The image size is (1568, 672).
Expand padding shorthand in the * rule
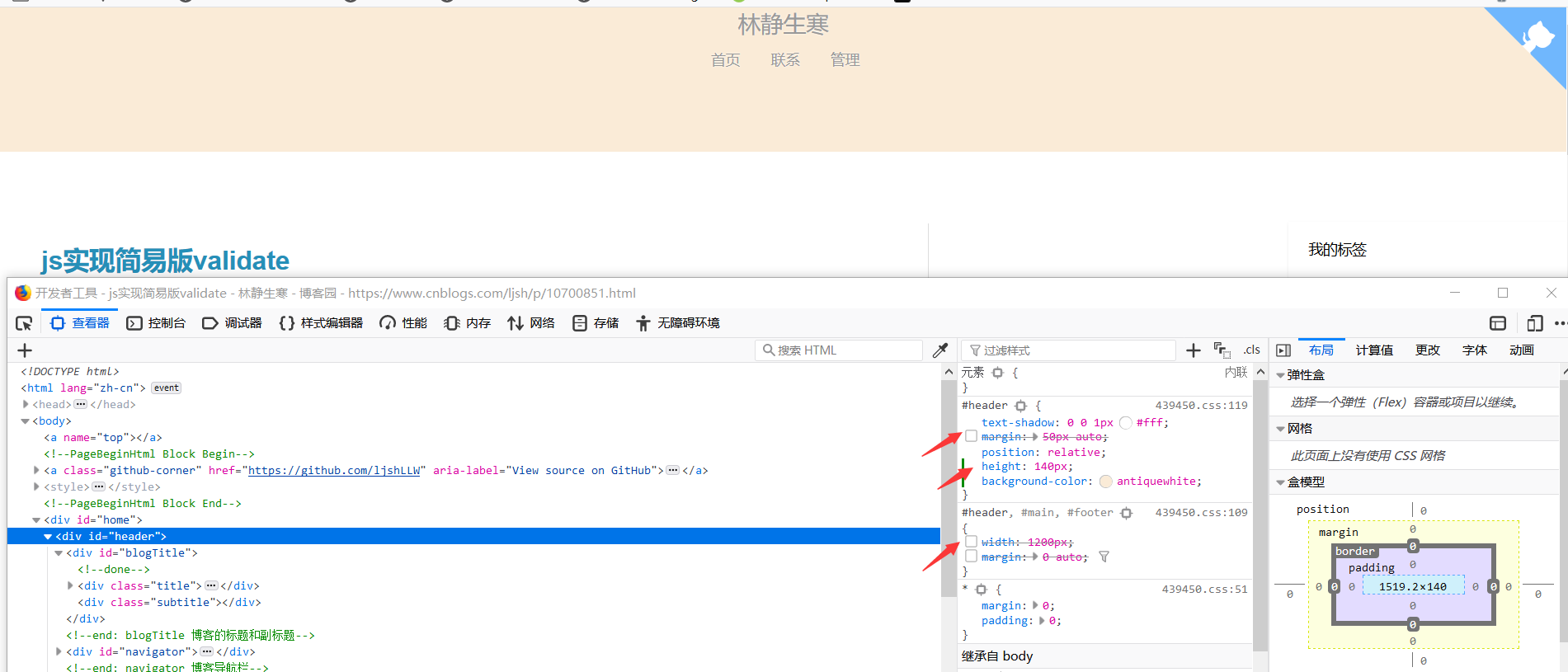[1043, 621]
